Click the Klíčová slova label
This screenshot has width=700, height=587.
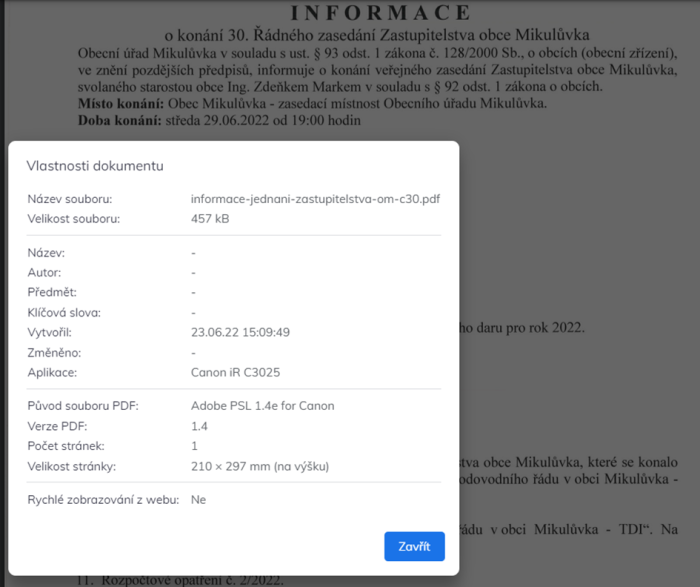64,312
